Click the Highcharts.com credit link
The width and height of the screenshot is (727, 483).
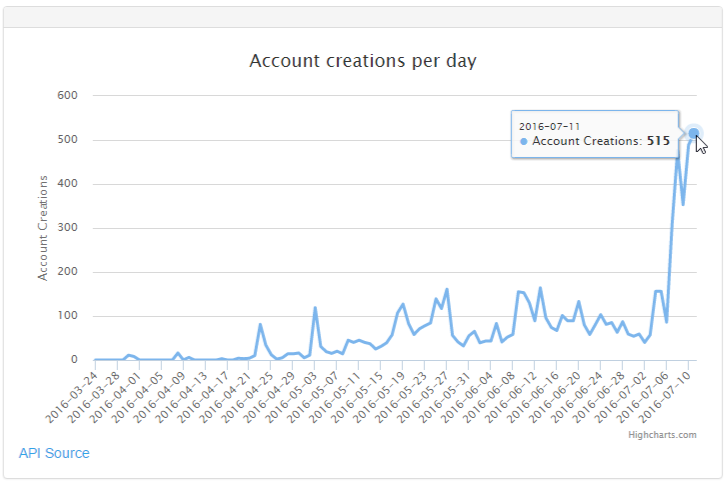click(662, 435)
